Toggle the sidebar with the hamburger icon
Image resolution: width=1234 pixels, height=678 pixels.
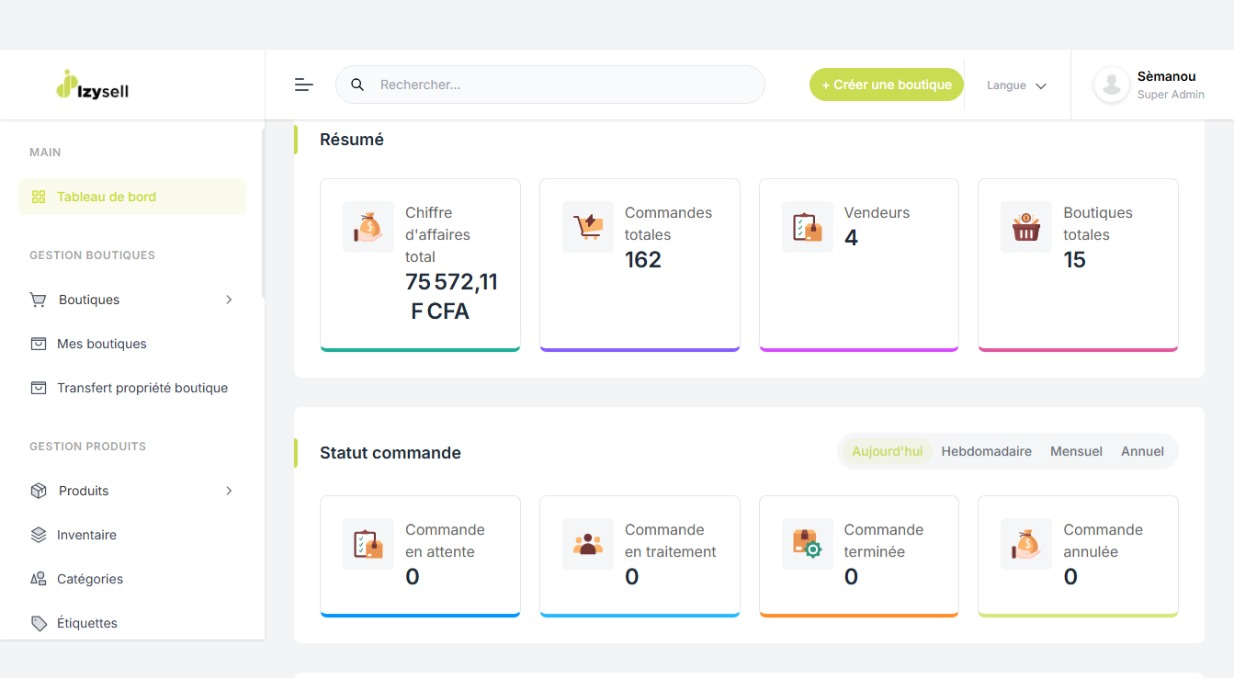(303, 84)
